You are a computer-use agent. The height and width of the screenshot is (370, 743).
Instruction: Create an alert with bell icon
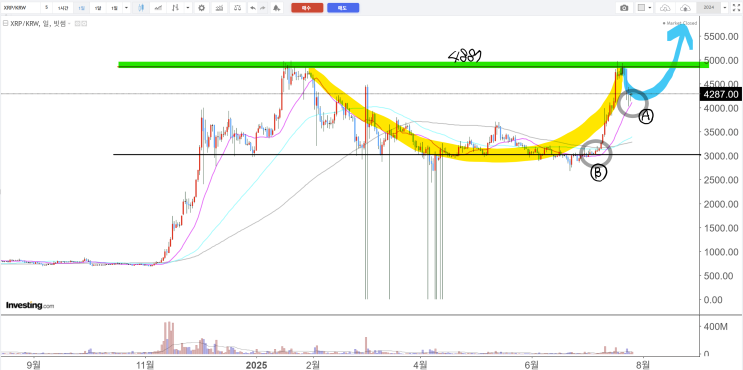277,8
